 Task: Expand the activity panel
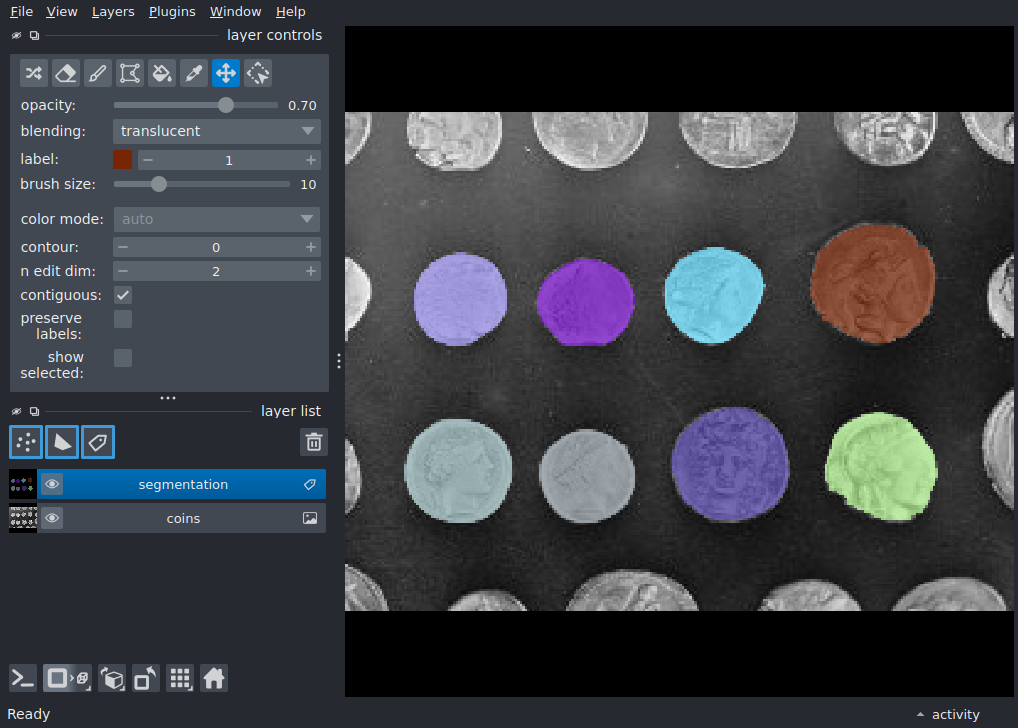[948, 714]
